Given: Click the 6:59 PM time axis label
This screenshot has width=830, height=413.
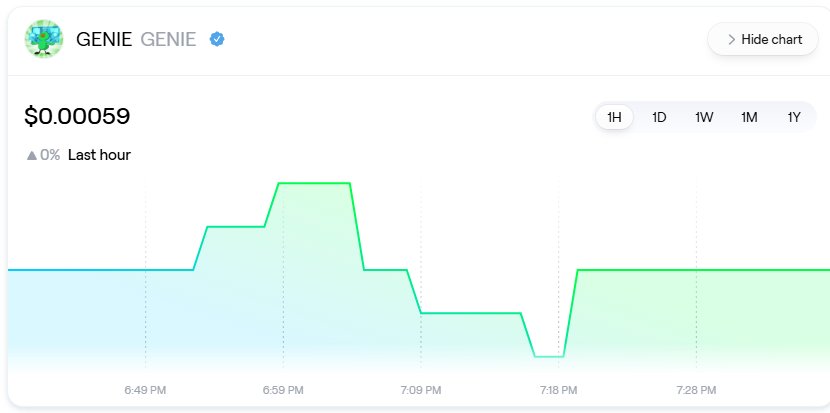Looking at the screenshot, I should (283, 389).
